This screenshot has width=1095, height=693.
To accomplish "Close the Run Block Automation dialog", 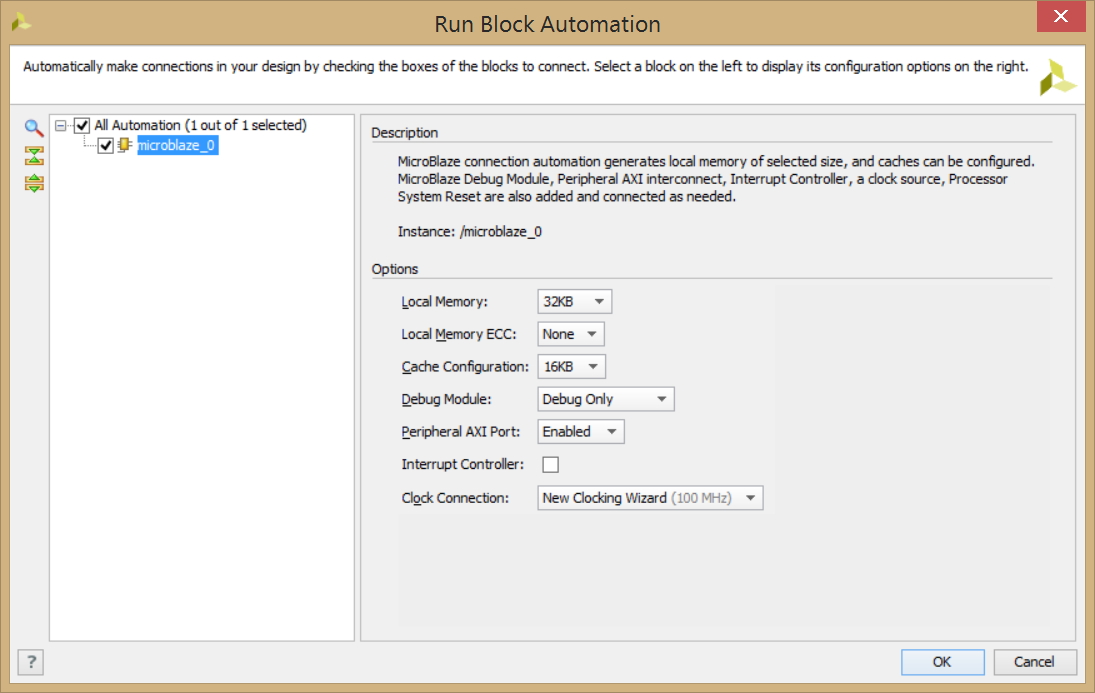I will 1060,16.
